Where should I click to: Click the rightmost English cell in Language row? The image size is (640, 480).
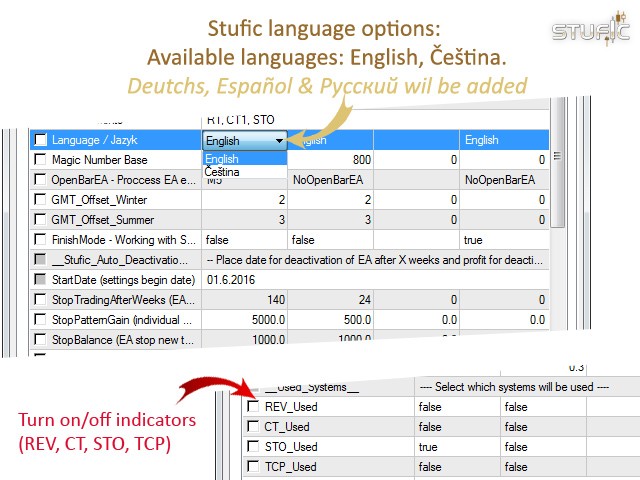coord(504,140)
